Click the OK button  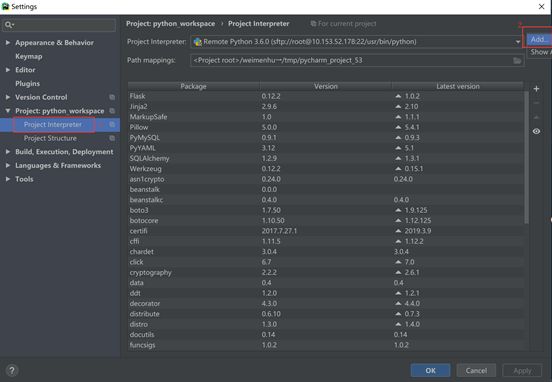tap(430, 370)
